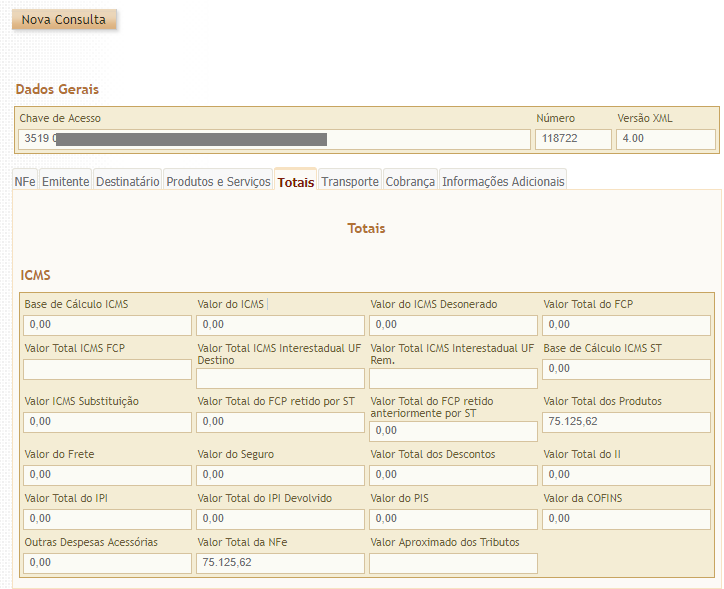Click the Valor do Frete field
This screenshot has width=724, height=589.
(x=107, y=475)
